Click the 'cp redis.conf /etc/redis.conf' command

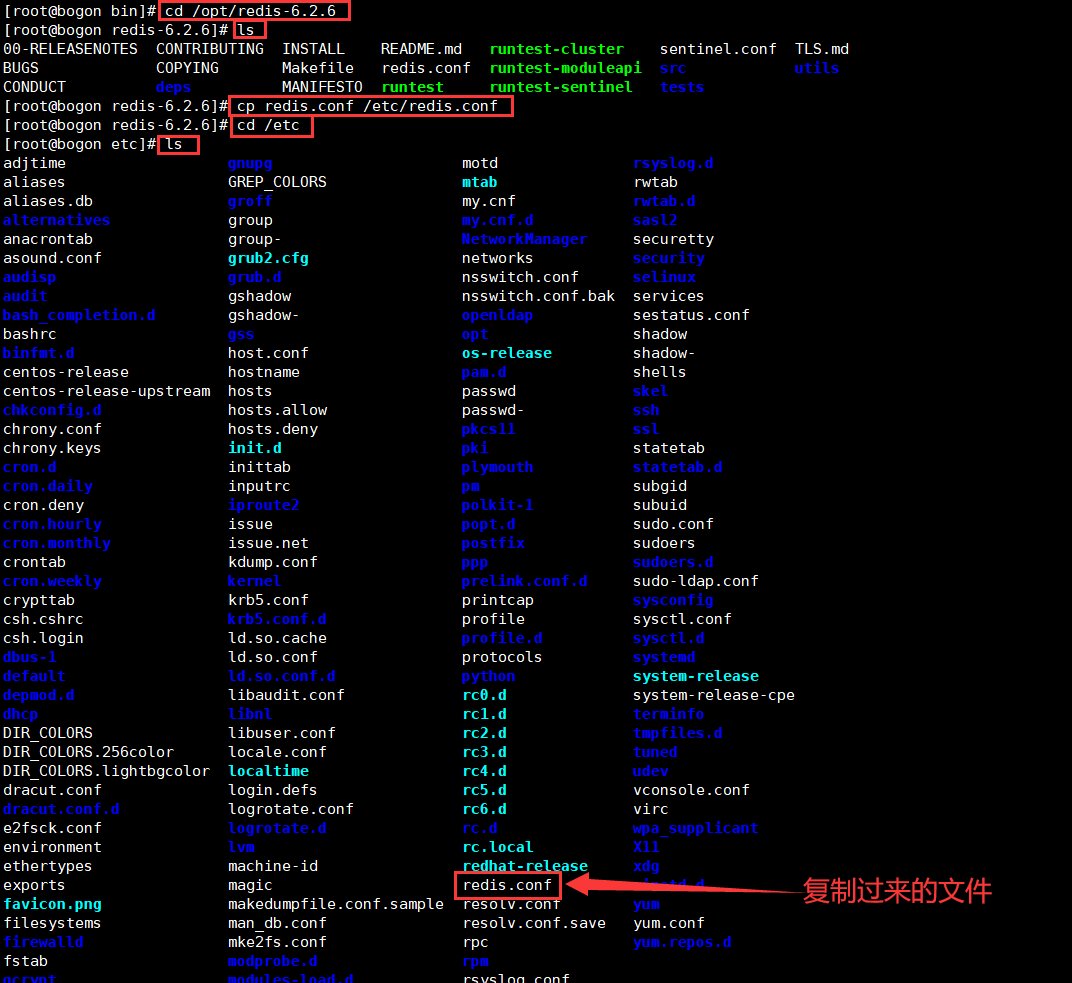point(367,106)
